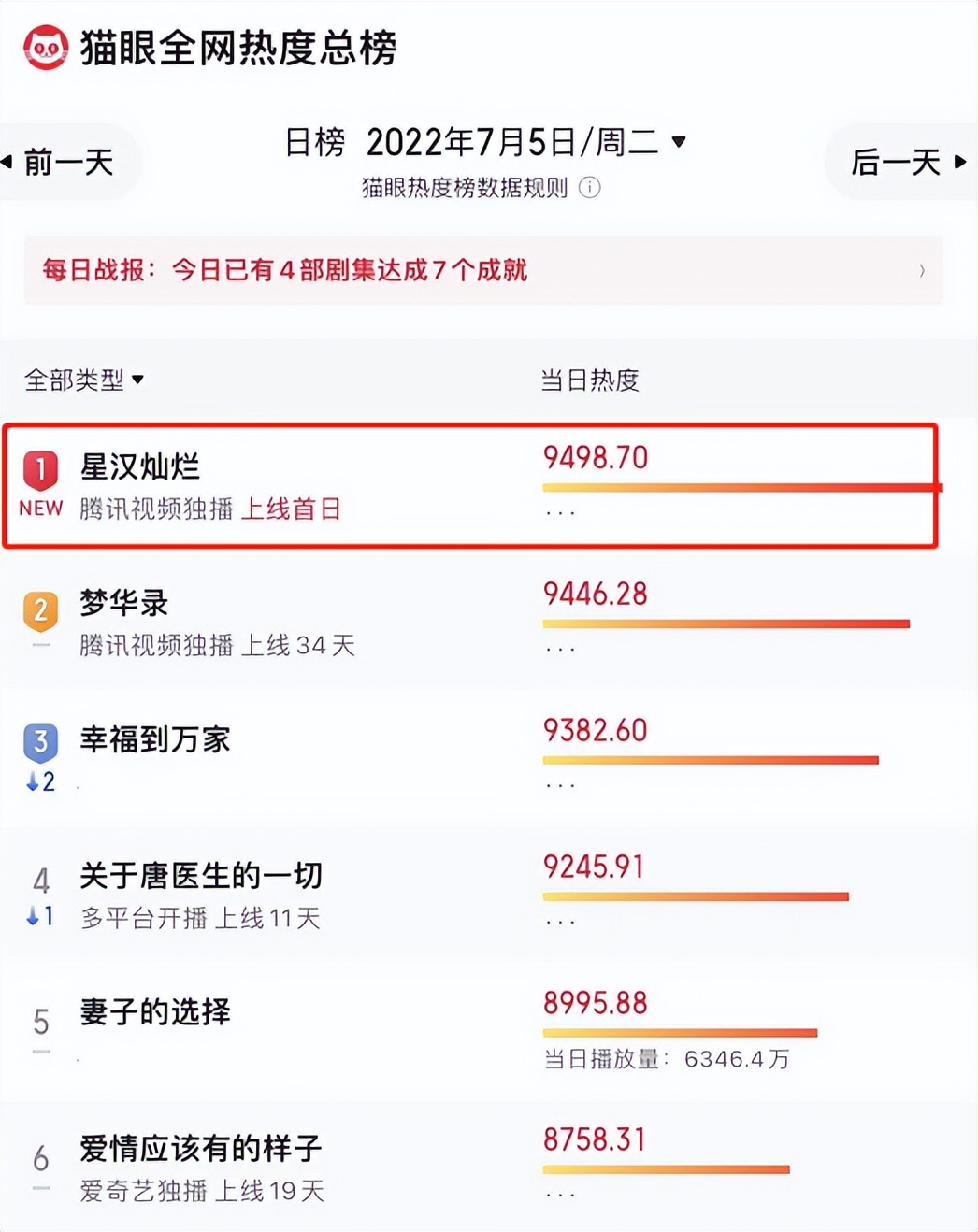Click the down-1 arrow beside rank 4
The width and height of the screenshot is (978, 1232).
point(39,918)
